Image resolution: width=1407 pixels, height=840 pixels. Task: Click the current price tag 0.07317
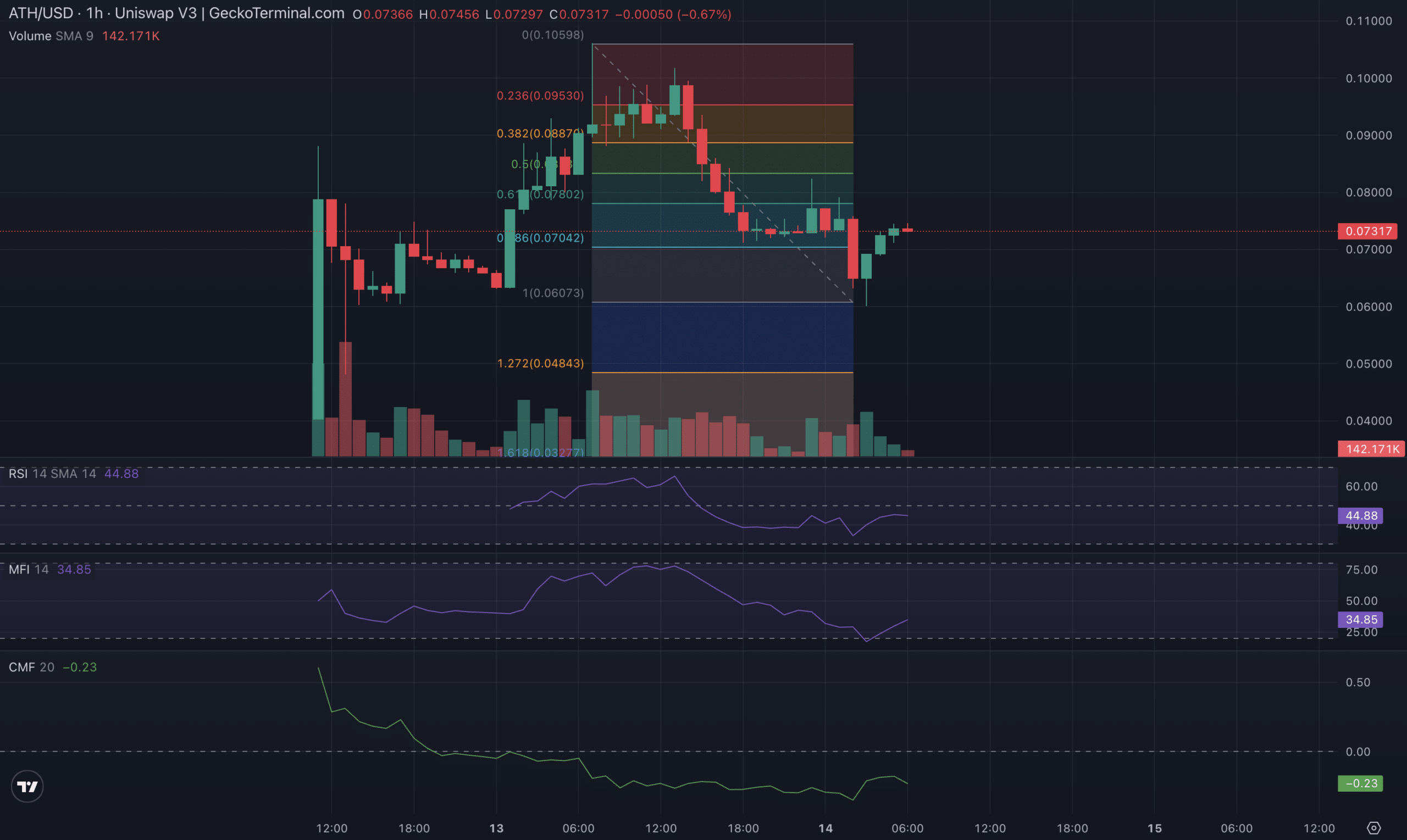tap(1367, 231)
